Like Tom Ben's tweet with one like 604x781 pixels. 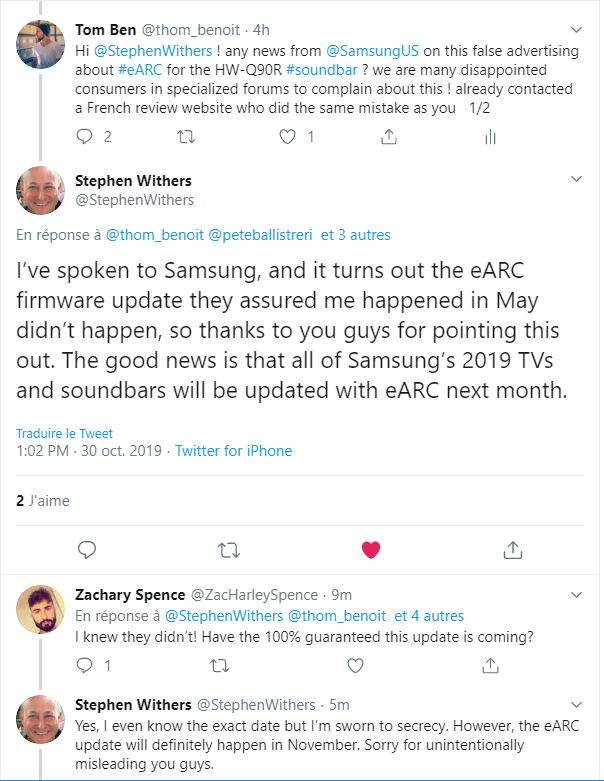pyautogui.click(x=288, y=136)
